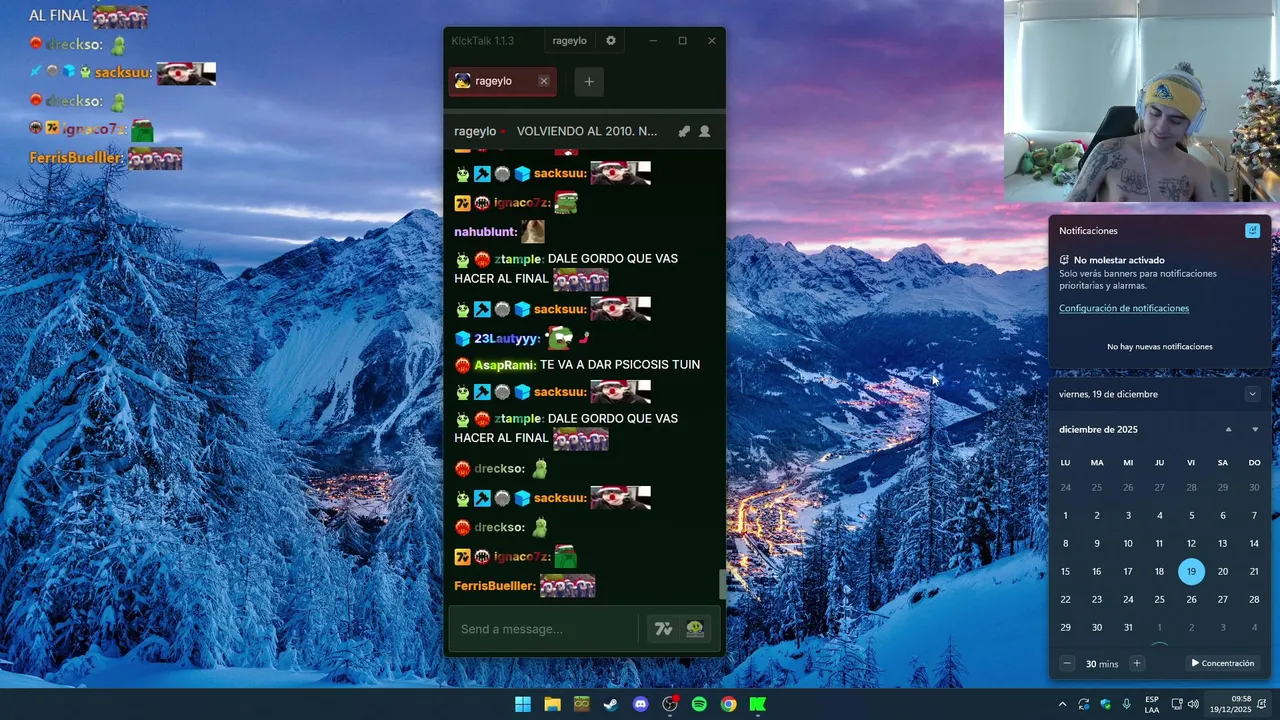The height and width of the screenshot is (720, 1280).
Task: Open KickTalk green K taskbar icon
Action: (x=758, y=704)
